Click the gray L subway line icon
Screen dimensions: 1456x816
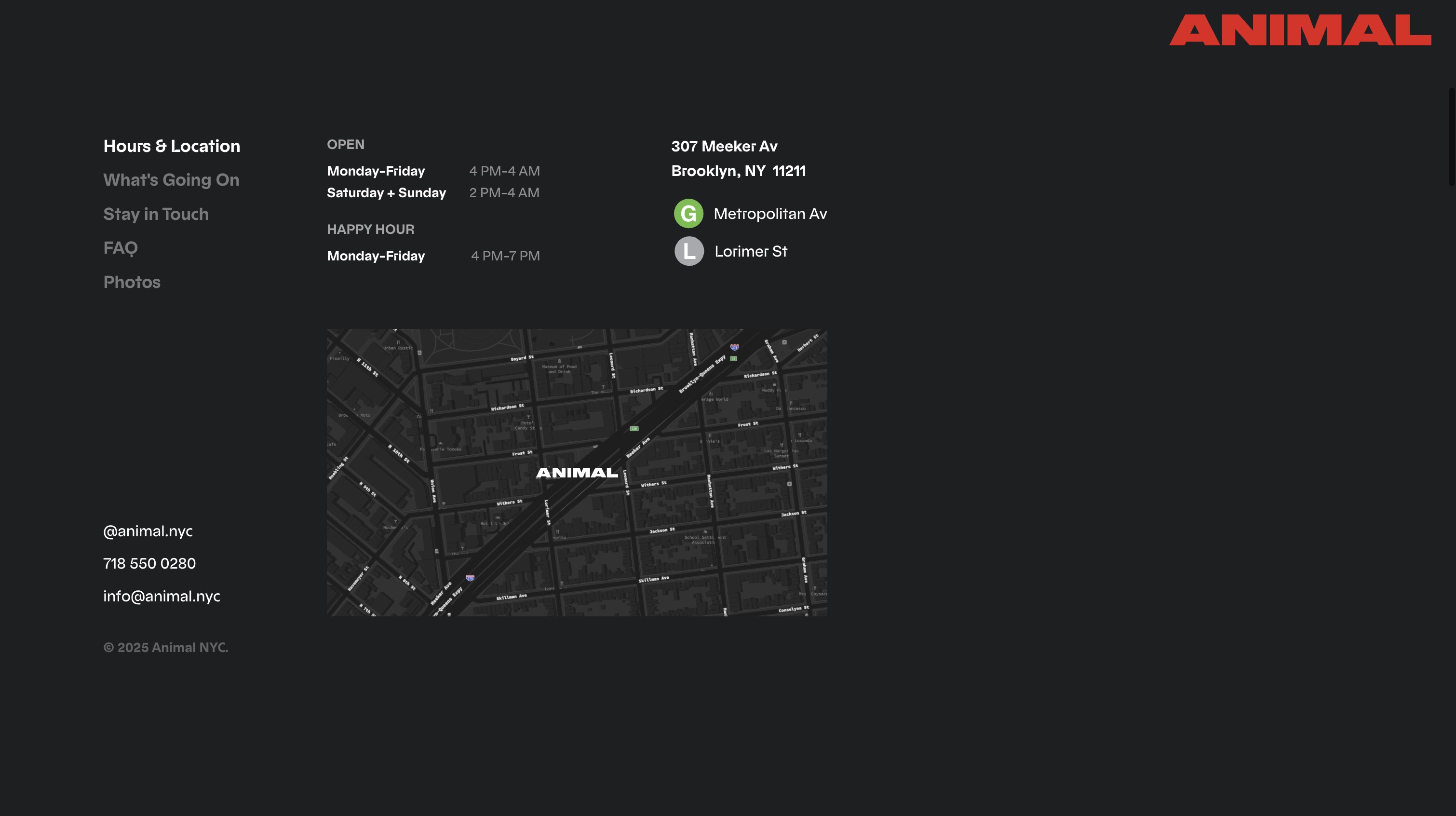tap(688, 251)
